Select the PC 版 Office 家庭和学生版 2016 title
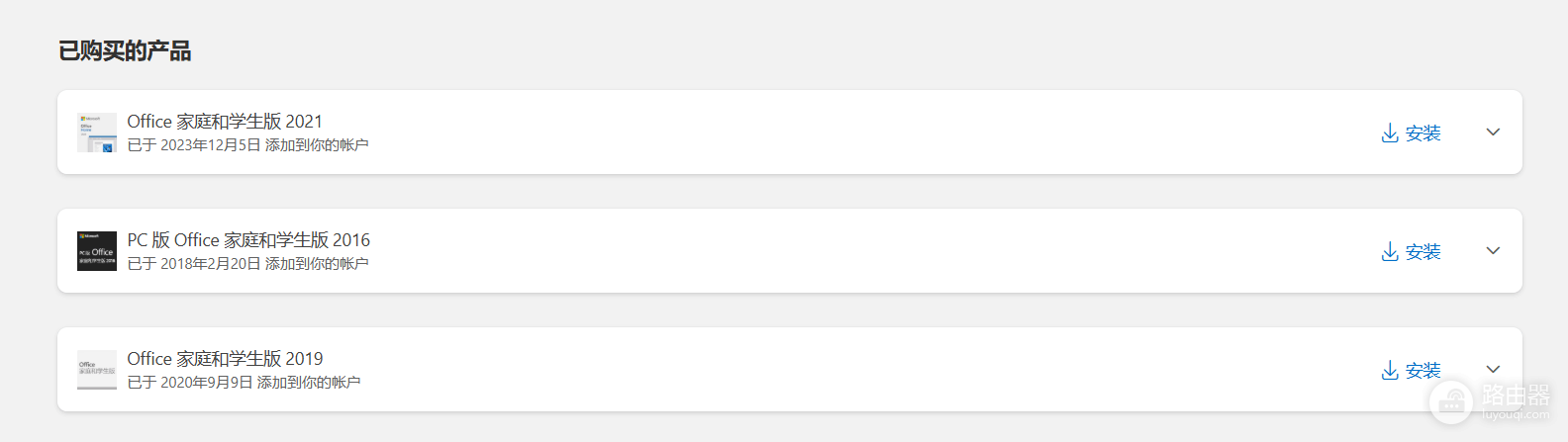Viewport: 1568px width, 442px height. (x=248, y=240)
